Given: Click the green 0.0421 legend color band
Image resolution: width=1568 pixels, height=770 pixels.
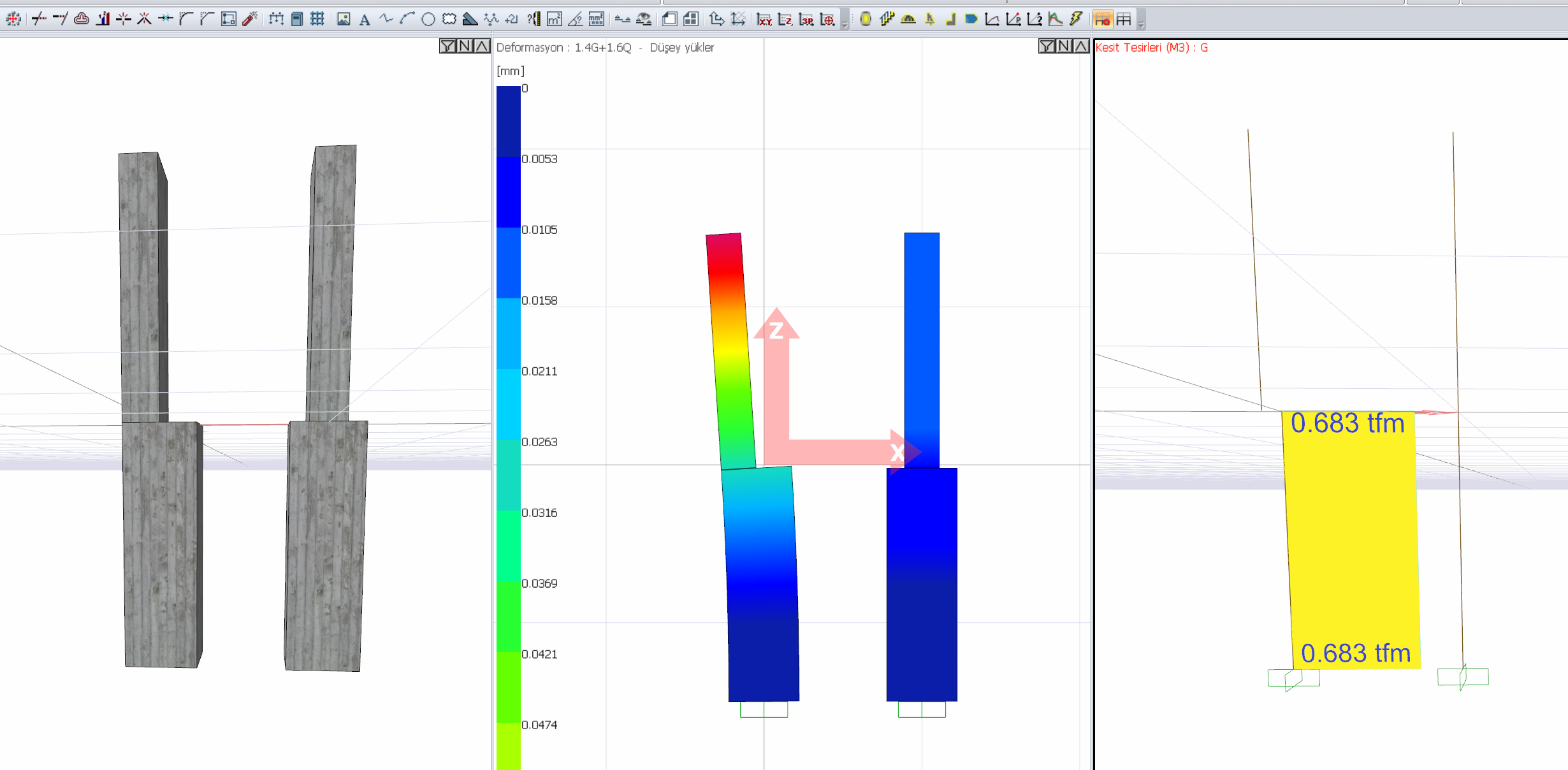Looking at the screenshot, I should [509, 687].
